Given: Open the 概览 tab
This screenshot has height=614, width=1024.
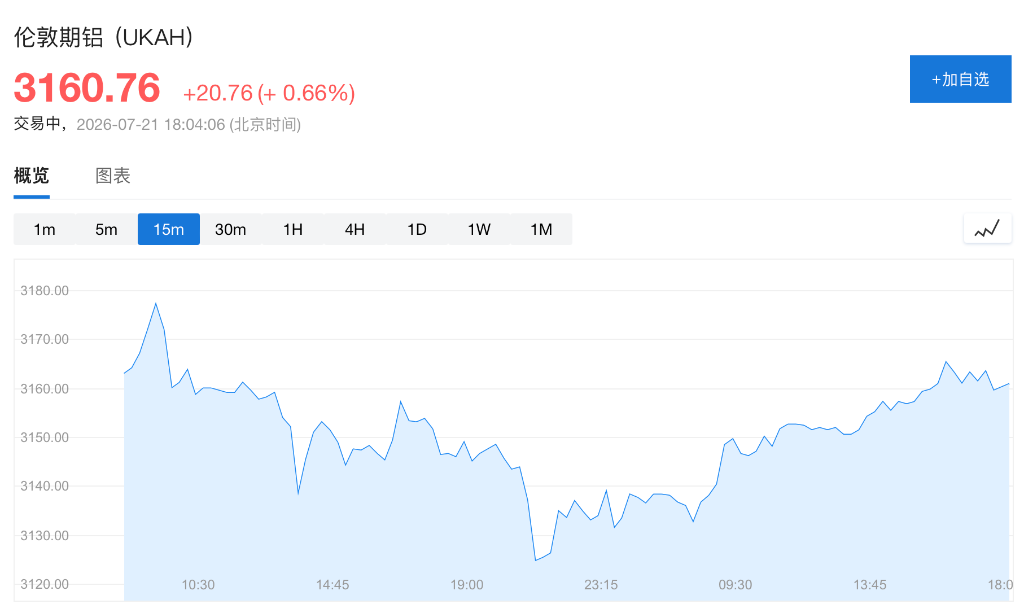Looking at the screenshot, I should (x=31, y=176).
